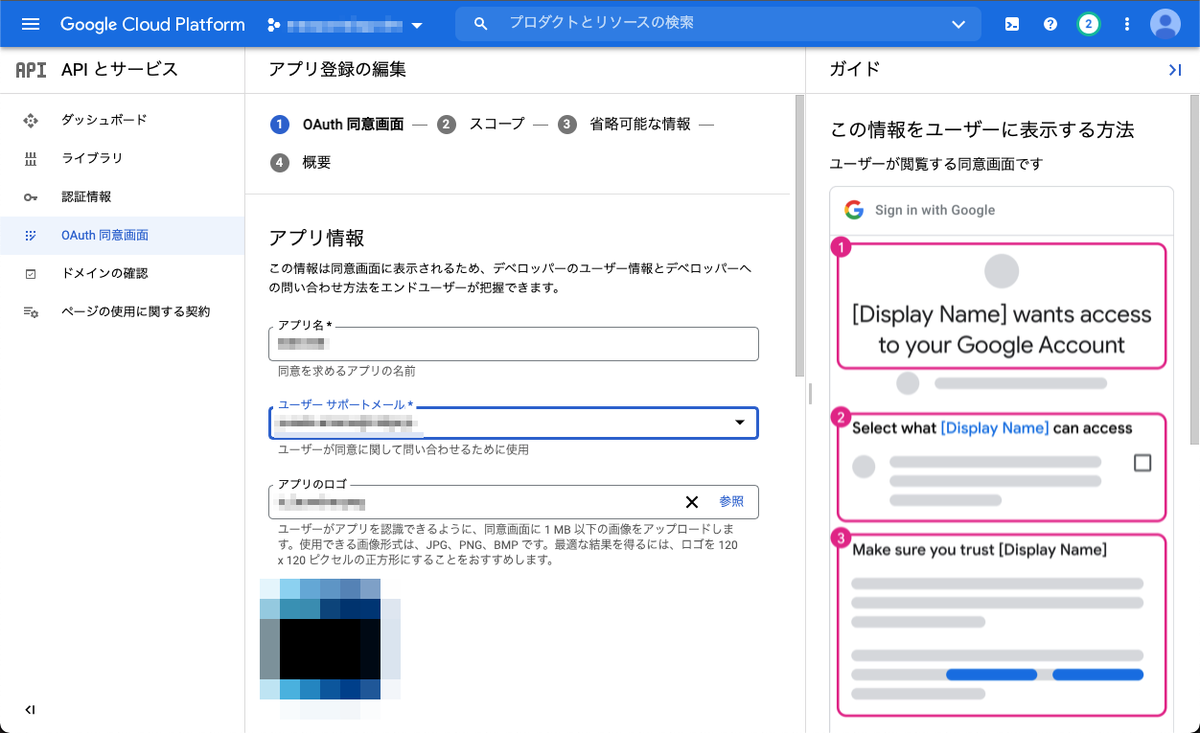Click the ガイド panel title
Screen dimensions: 1200x733
[x=855, y=69]
